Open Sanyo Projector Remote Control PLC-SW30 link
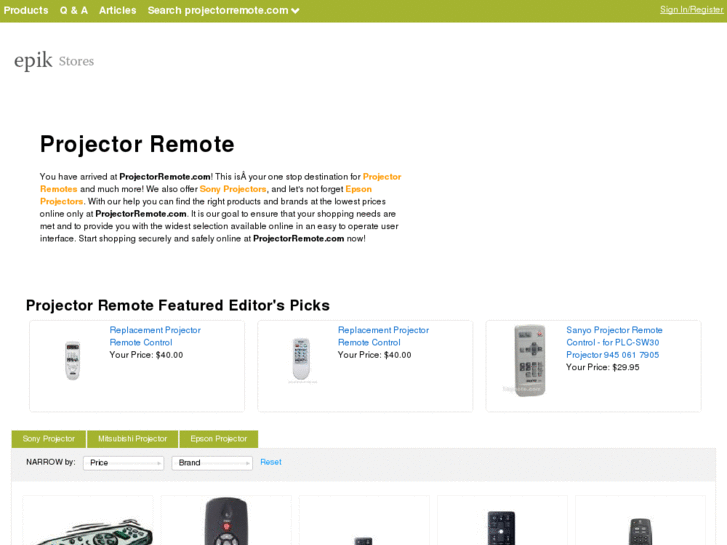 [614, 342]
